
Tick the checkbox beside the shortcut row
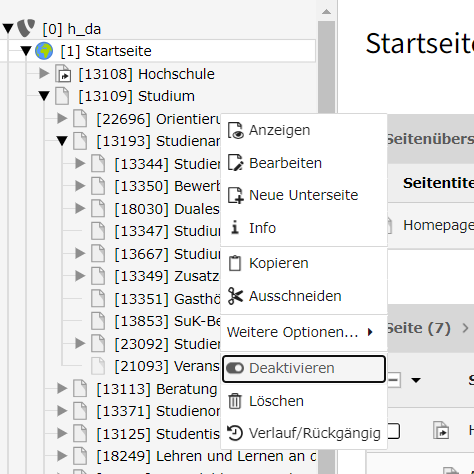(x=393, y=431)
